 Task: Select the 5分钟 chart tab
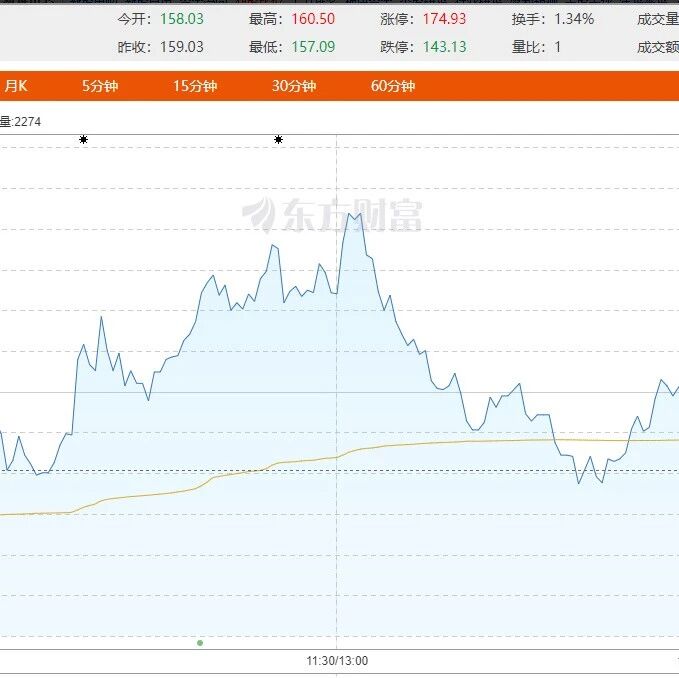point(100,86)
